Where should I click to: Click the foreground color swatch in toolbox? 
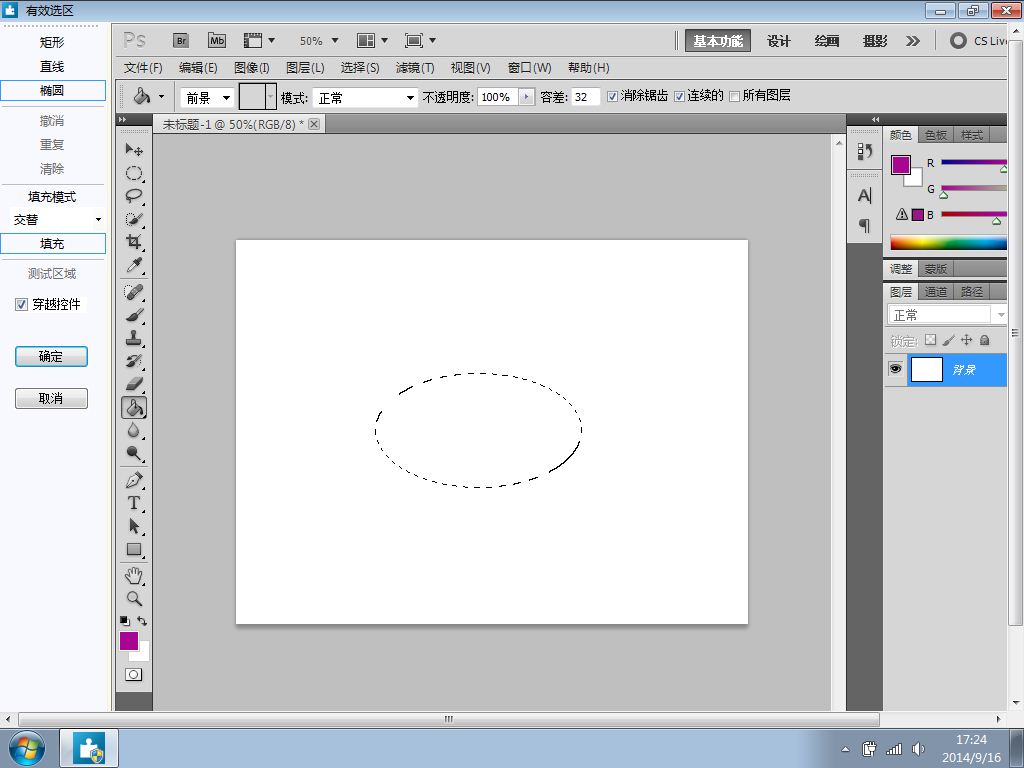[x=128, y=641]
